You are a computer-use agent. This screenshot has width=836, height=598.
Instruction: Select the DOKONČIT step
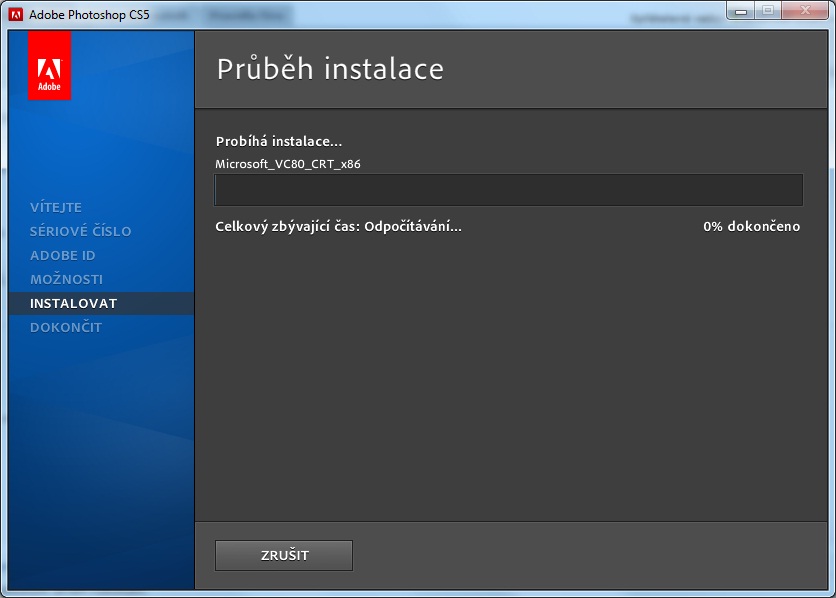[x=66, y=327]
